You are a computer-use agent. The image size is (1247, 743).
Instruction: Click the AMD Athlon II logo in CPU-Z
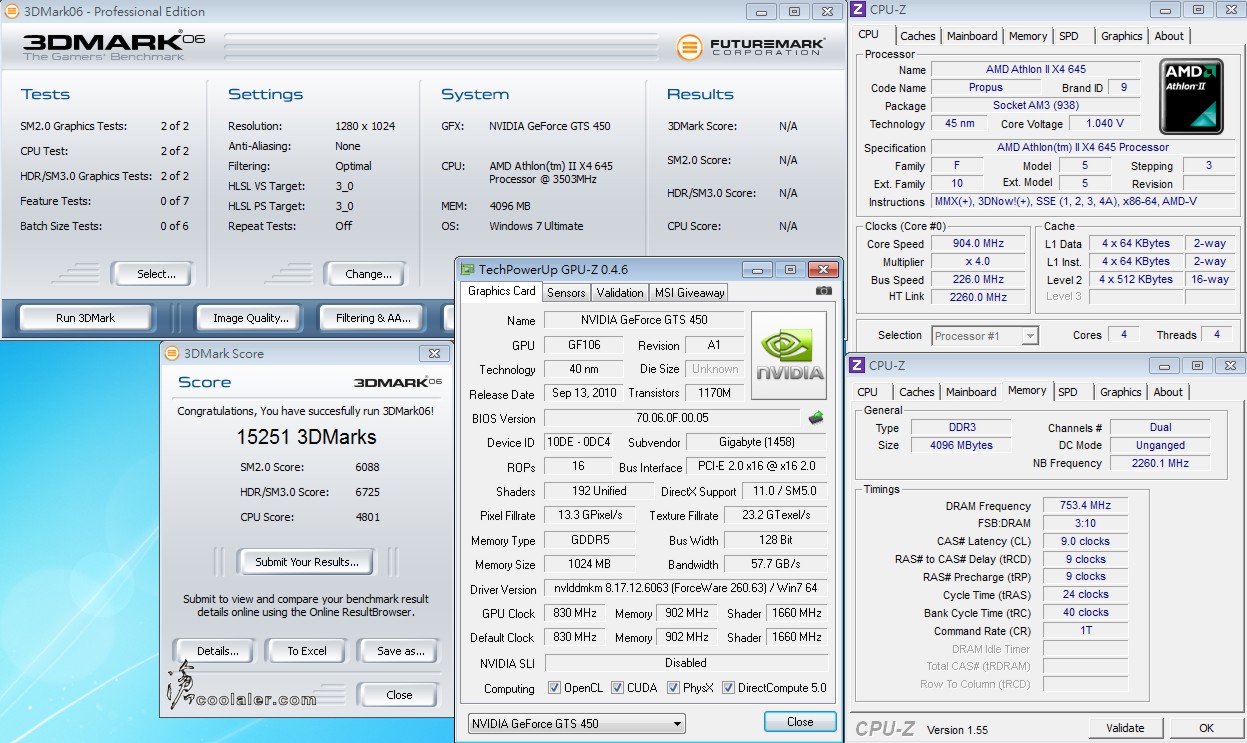tap(1191, 96)
